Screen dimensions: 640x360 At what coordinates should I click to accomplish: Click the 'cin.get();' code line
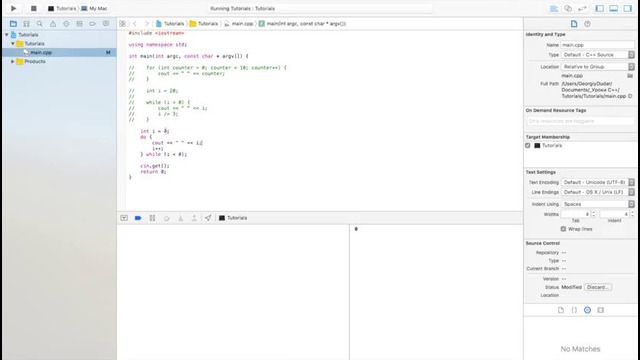155,166
